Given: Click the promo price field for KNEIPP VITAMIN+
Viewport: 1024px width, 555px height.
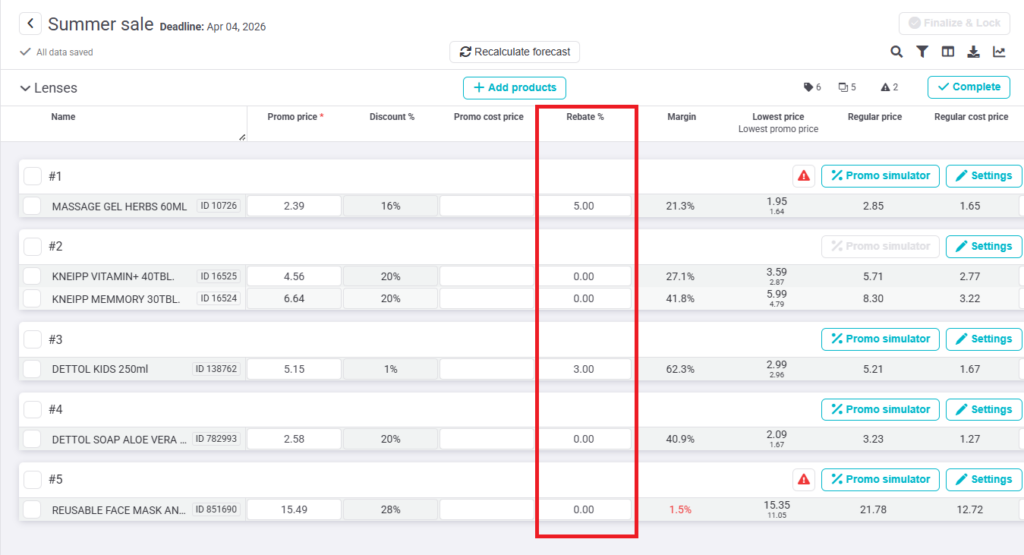Looking at the screenshot, I should 293,276.
